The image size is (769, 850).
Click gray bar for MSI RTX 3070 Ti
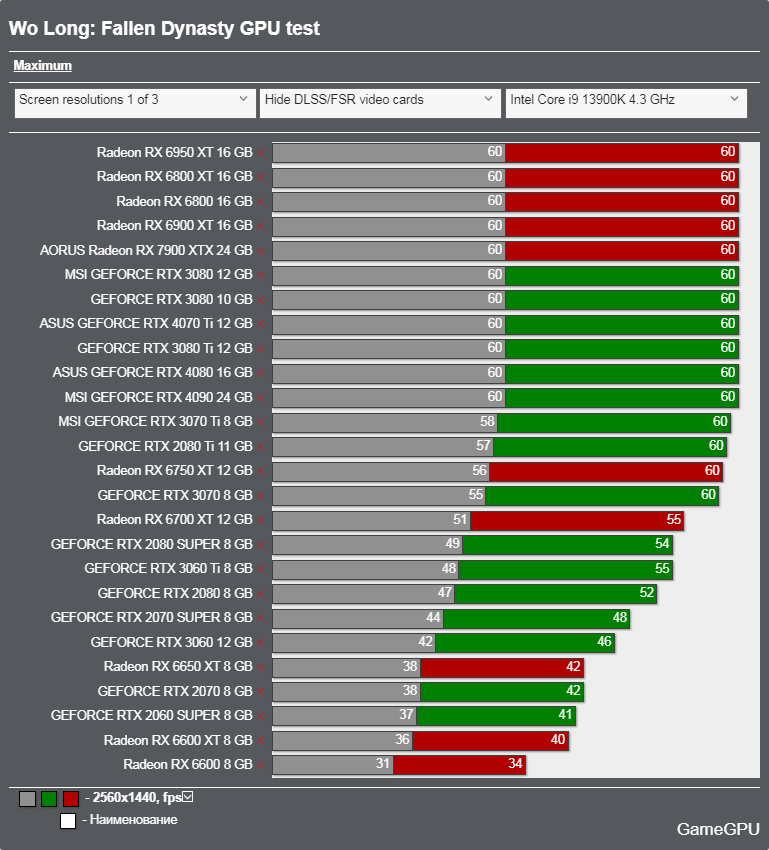click(385, 422)
